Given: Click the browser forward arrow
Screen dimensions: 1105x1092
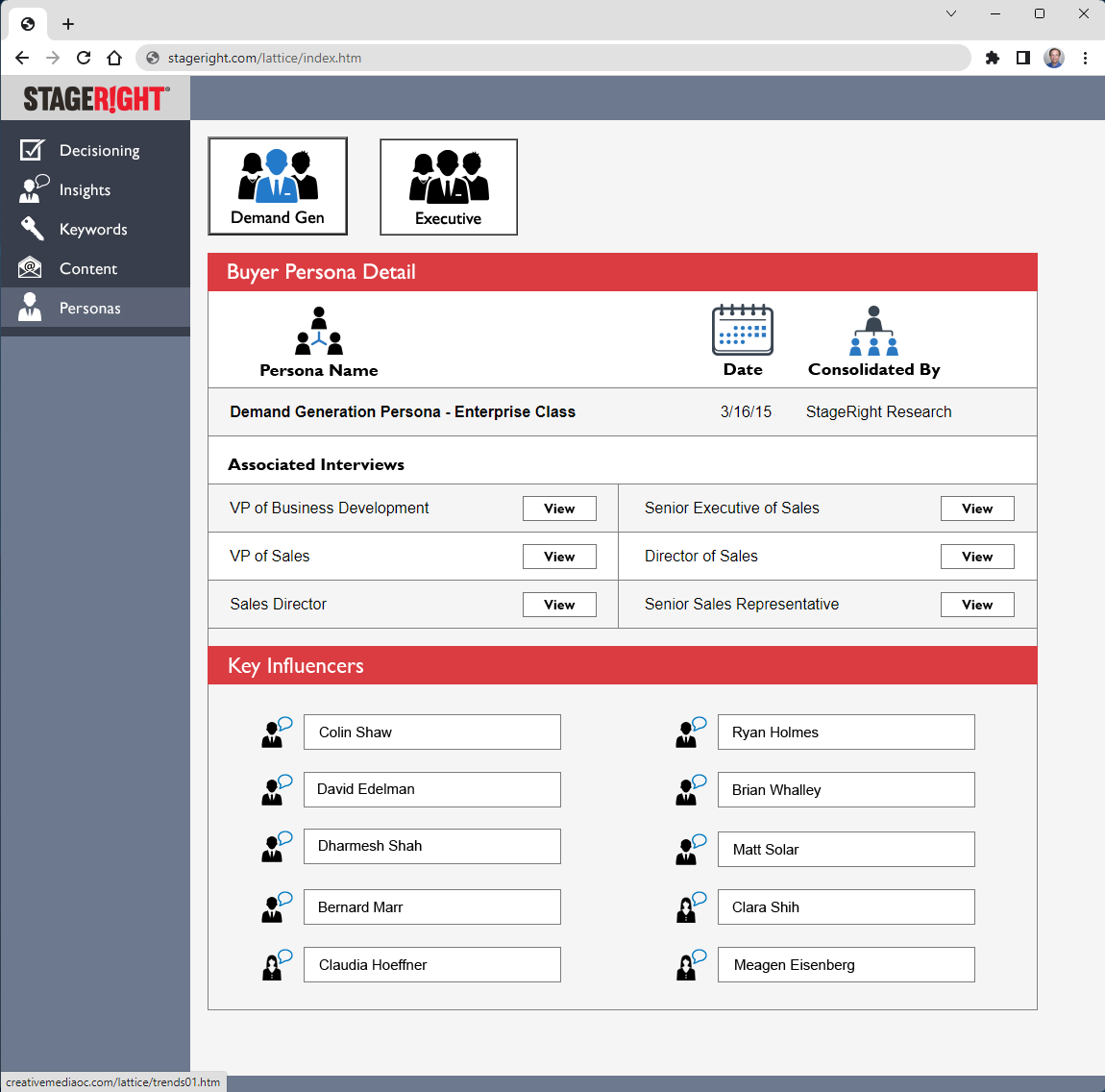Looking at the screenshot, I should pos(53,58).
